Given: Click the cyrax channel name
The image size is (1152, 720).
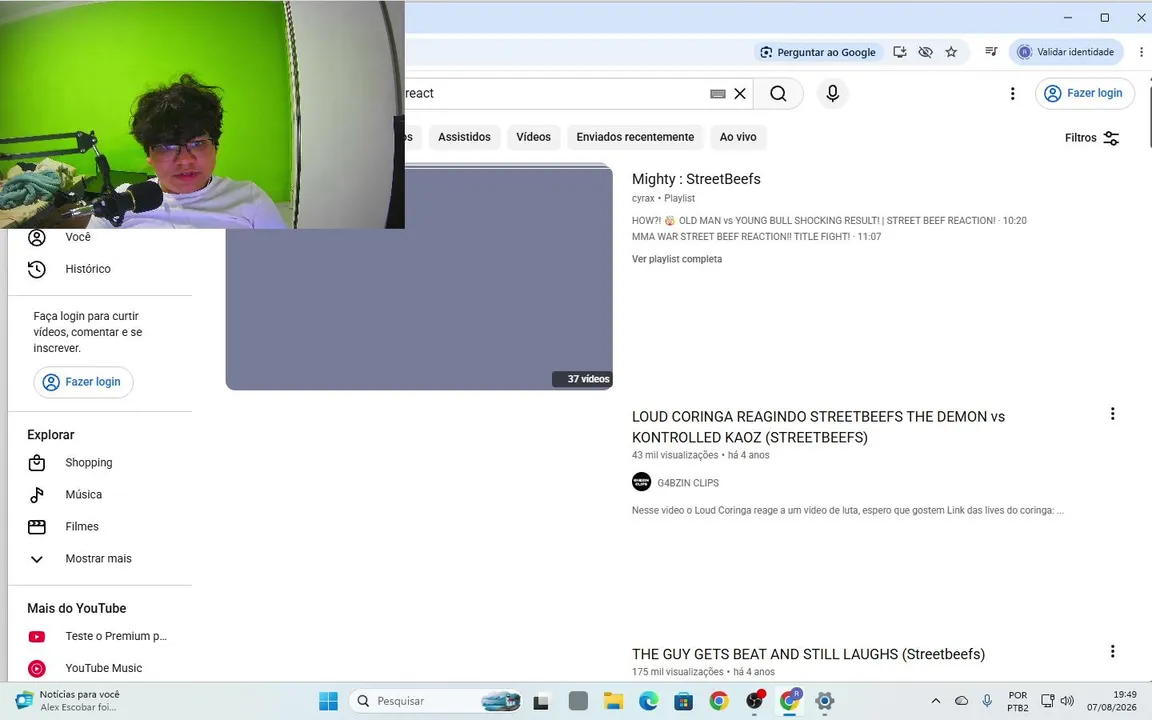Looking at the screenshot, I should [x=643, y=198].
